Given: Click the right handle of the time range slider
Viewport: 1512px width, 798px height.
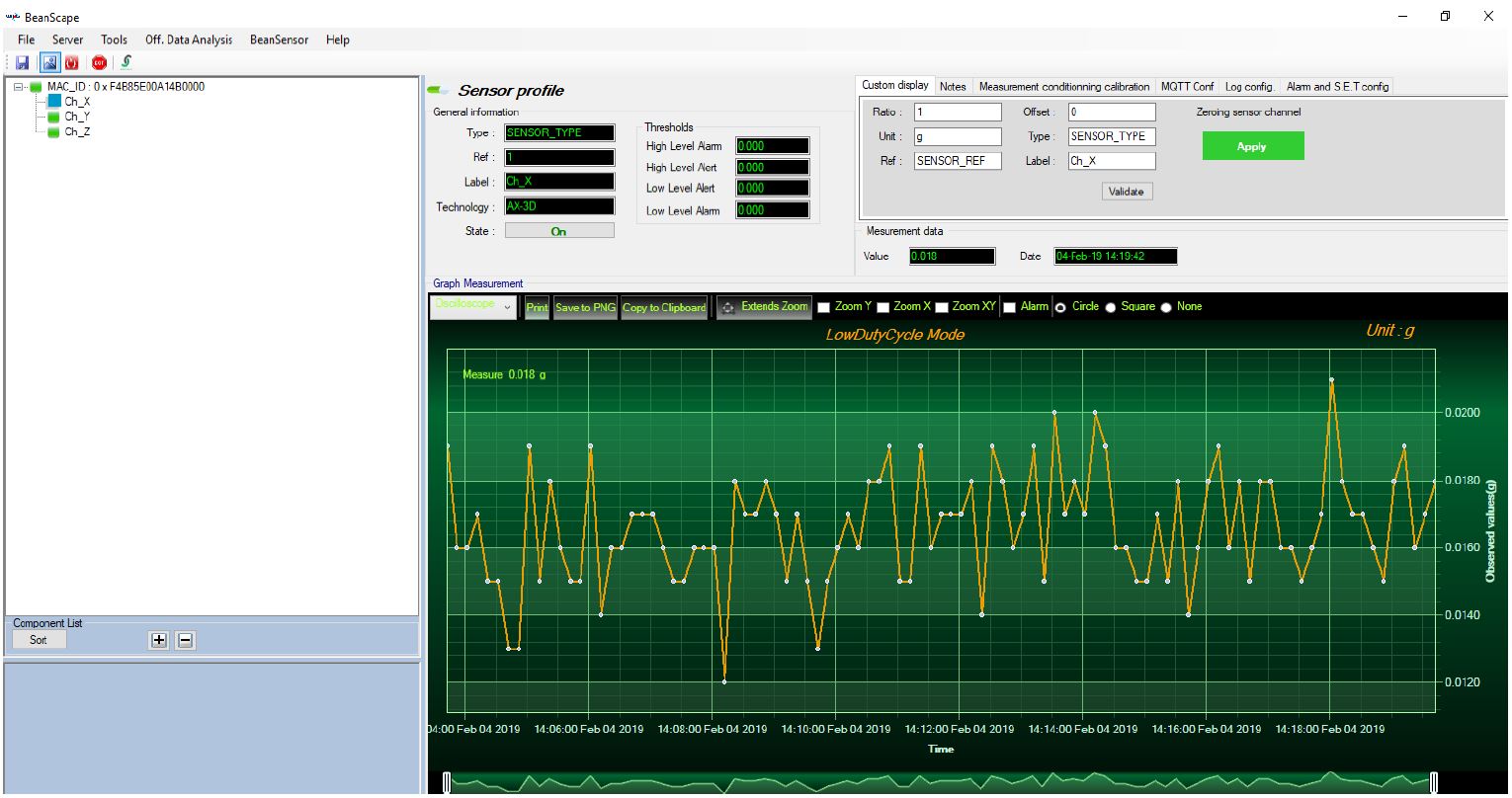Looking at the screenshot, I should [x=1435, y=782].
